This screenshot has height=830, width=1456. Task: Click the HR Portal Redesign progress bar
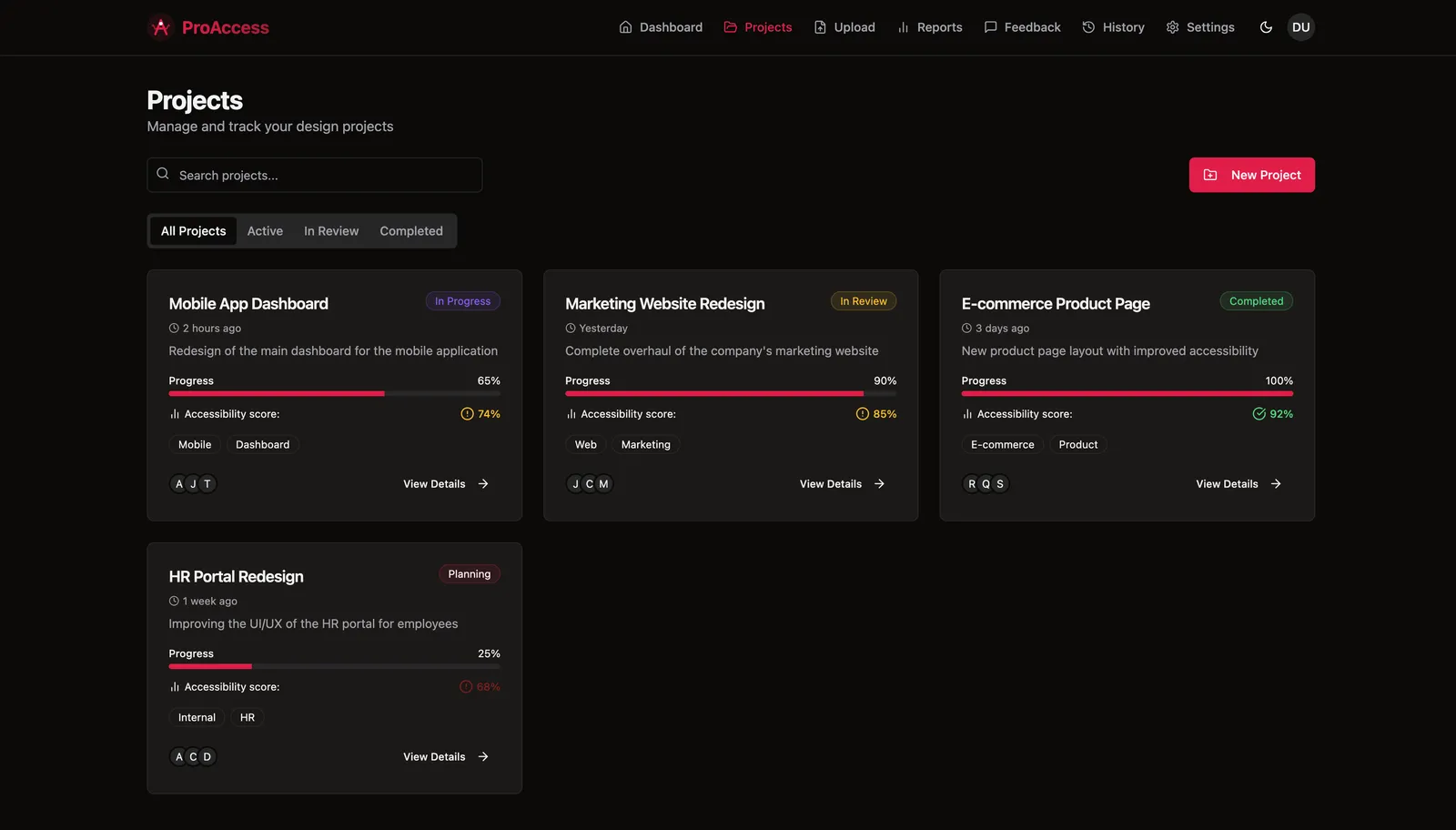click(334, 667)
